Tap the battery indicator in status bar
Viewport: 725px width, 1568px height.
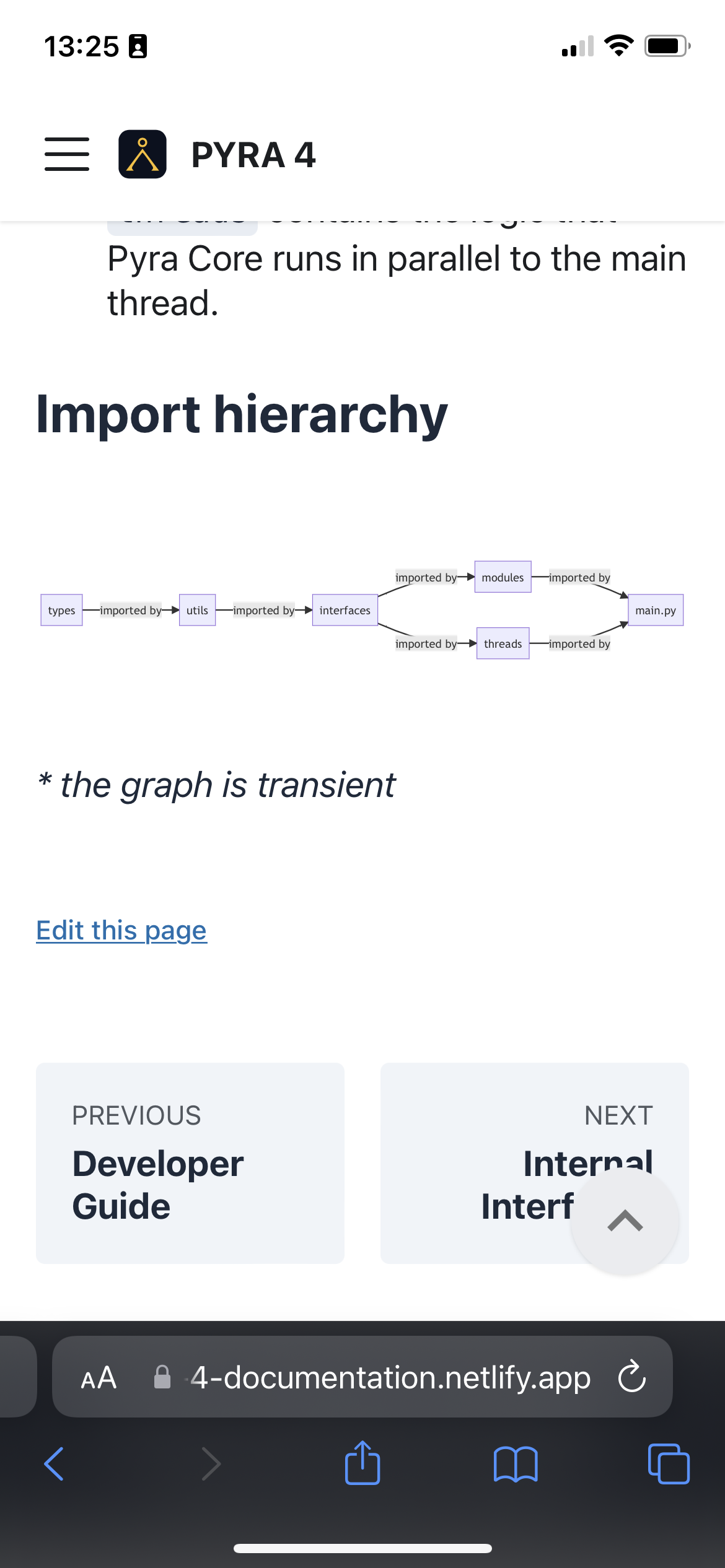pos(665,45)
